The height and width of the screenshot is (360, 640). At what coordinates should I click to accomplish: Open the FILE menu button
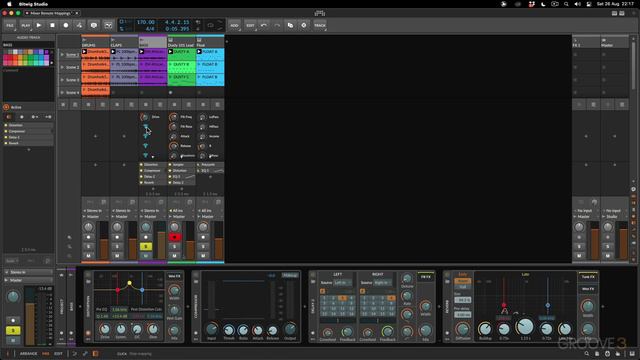click(x=10, y=25)
